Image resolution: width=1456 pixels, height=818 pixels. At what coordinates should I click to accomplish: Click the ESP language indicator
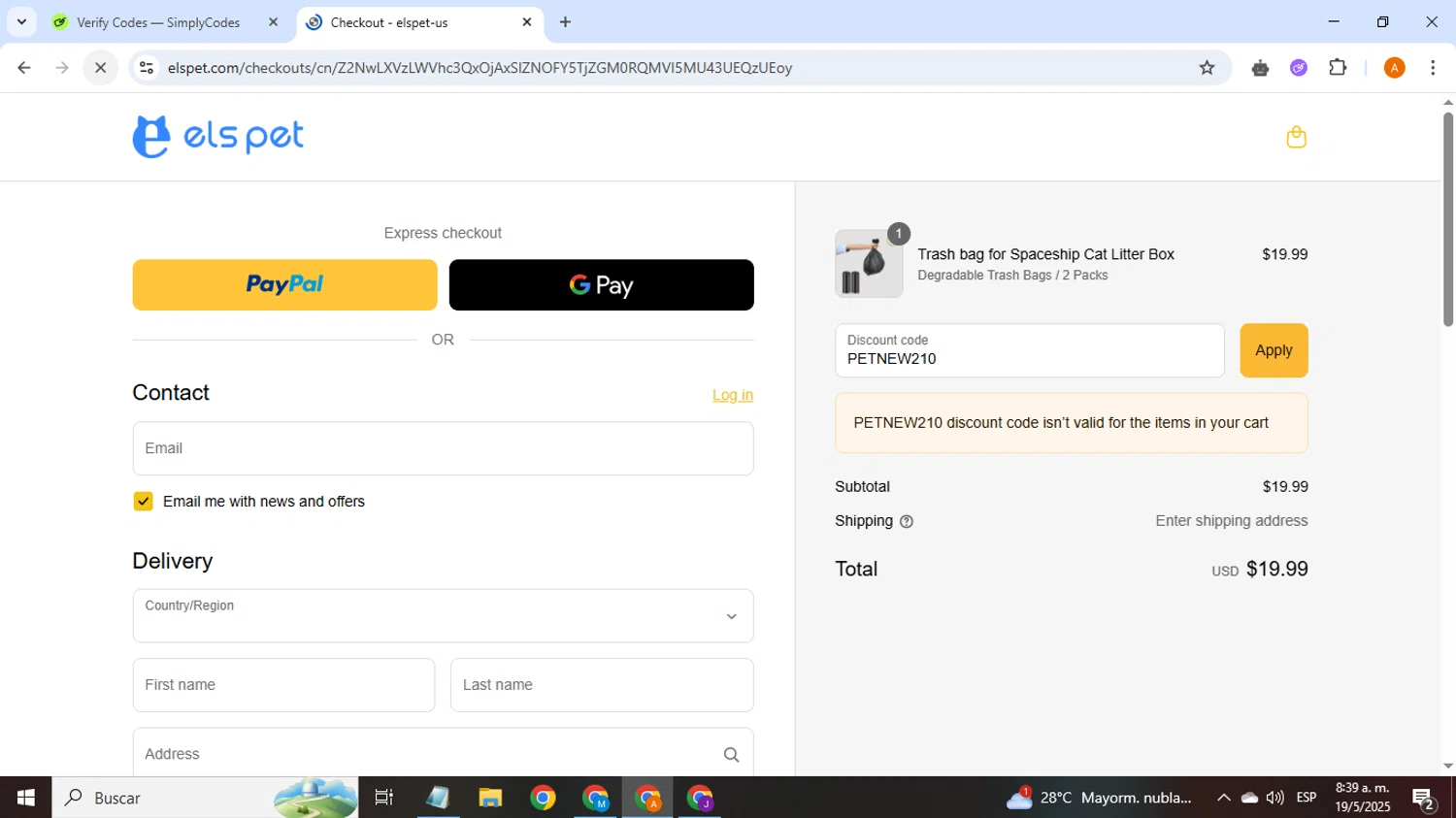pos(1307,798)
